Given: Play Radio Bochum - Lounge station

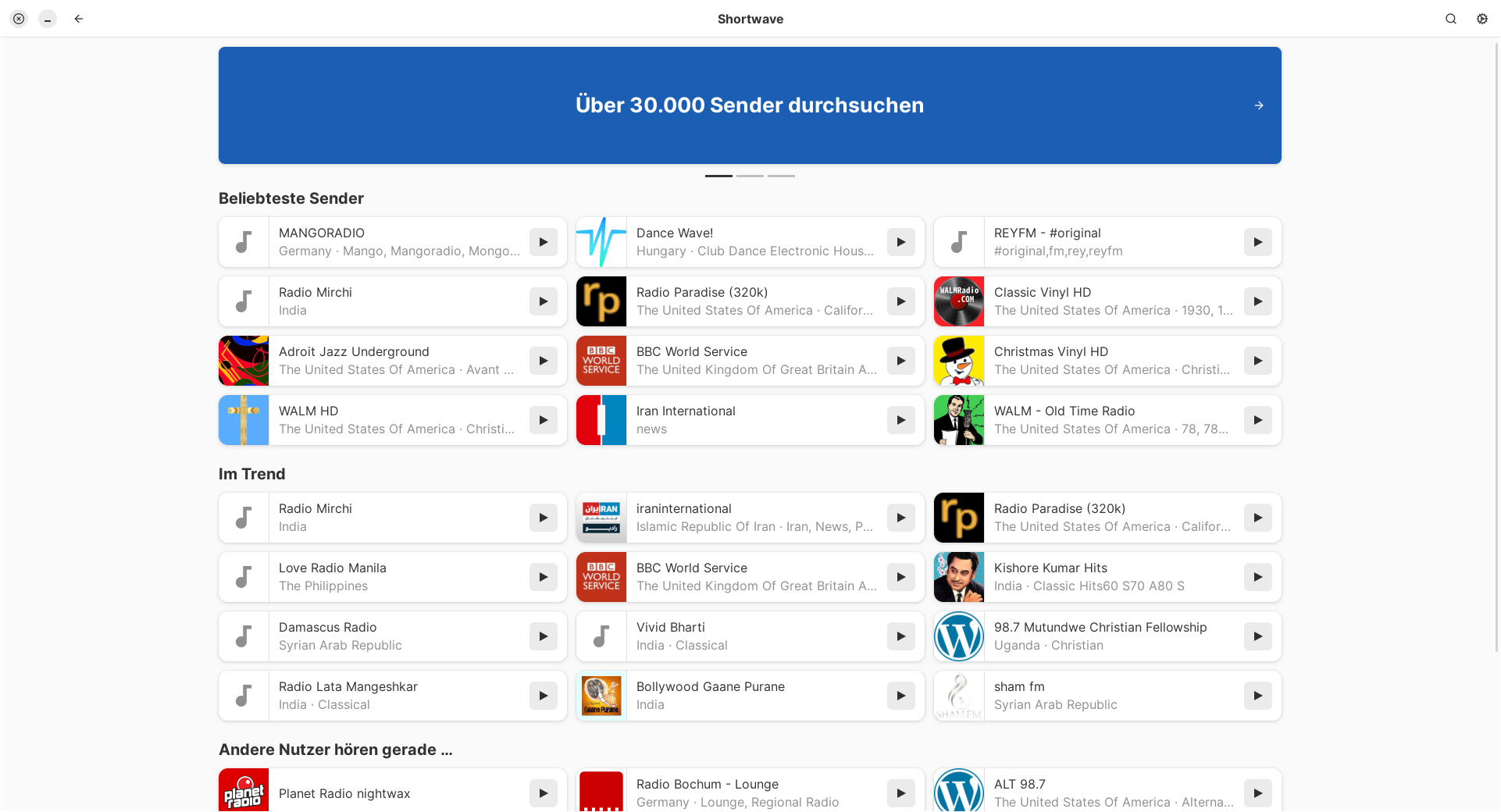Looking at the screenshot, I should (x=901, y=793).
